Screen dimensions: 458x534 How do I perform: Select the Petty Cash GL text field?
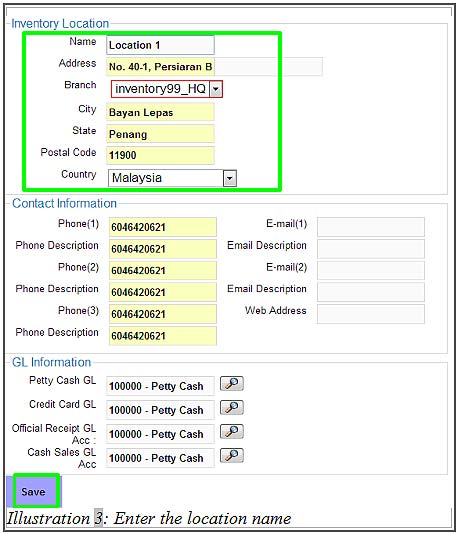click(160, 386)
